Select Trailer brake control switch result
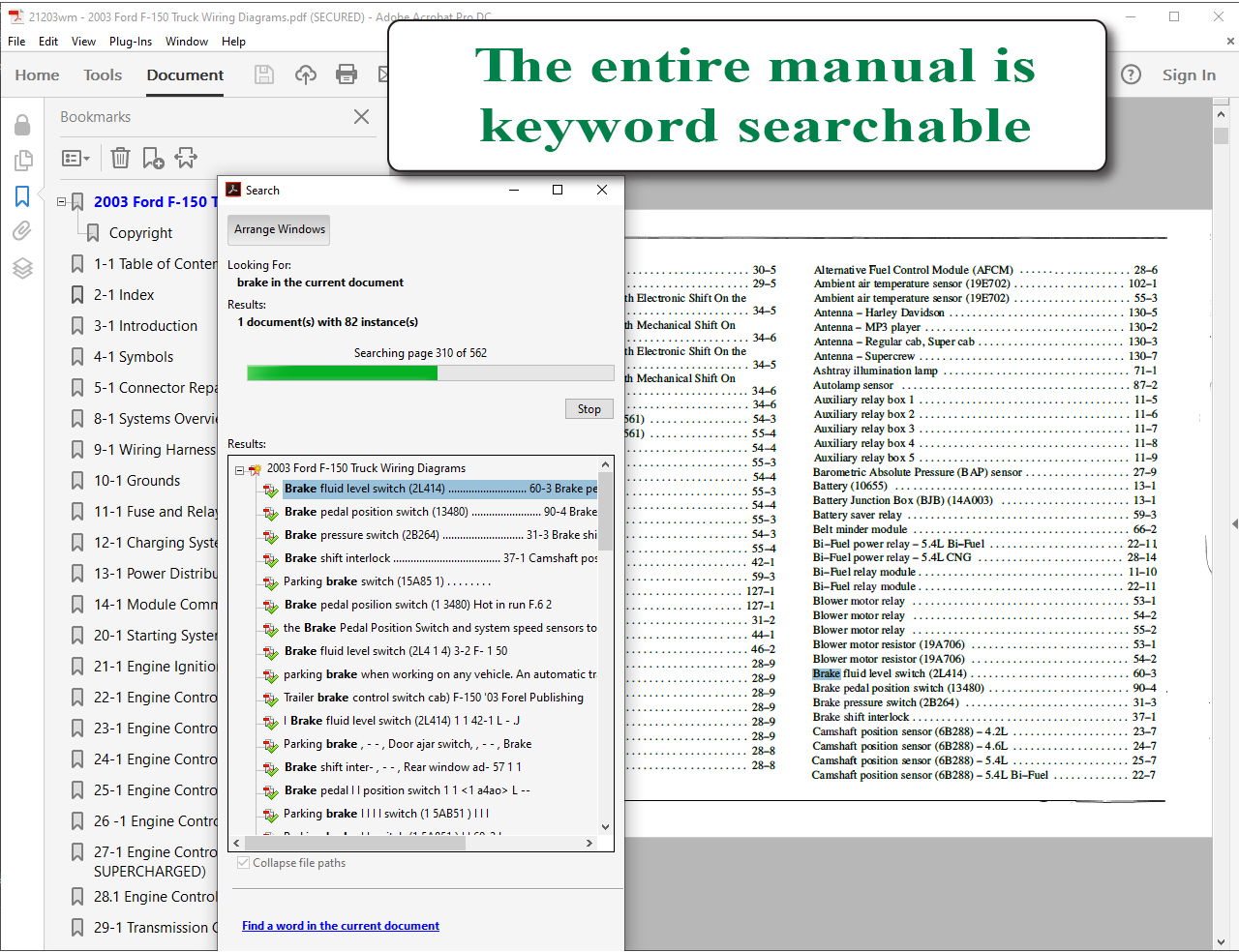This screenshot has height=952, width=1239. click(434, 698)
